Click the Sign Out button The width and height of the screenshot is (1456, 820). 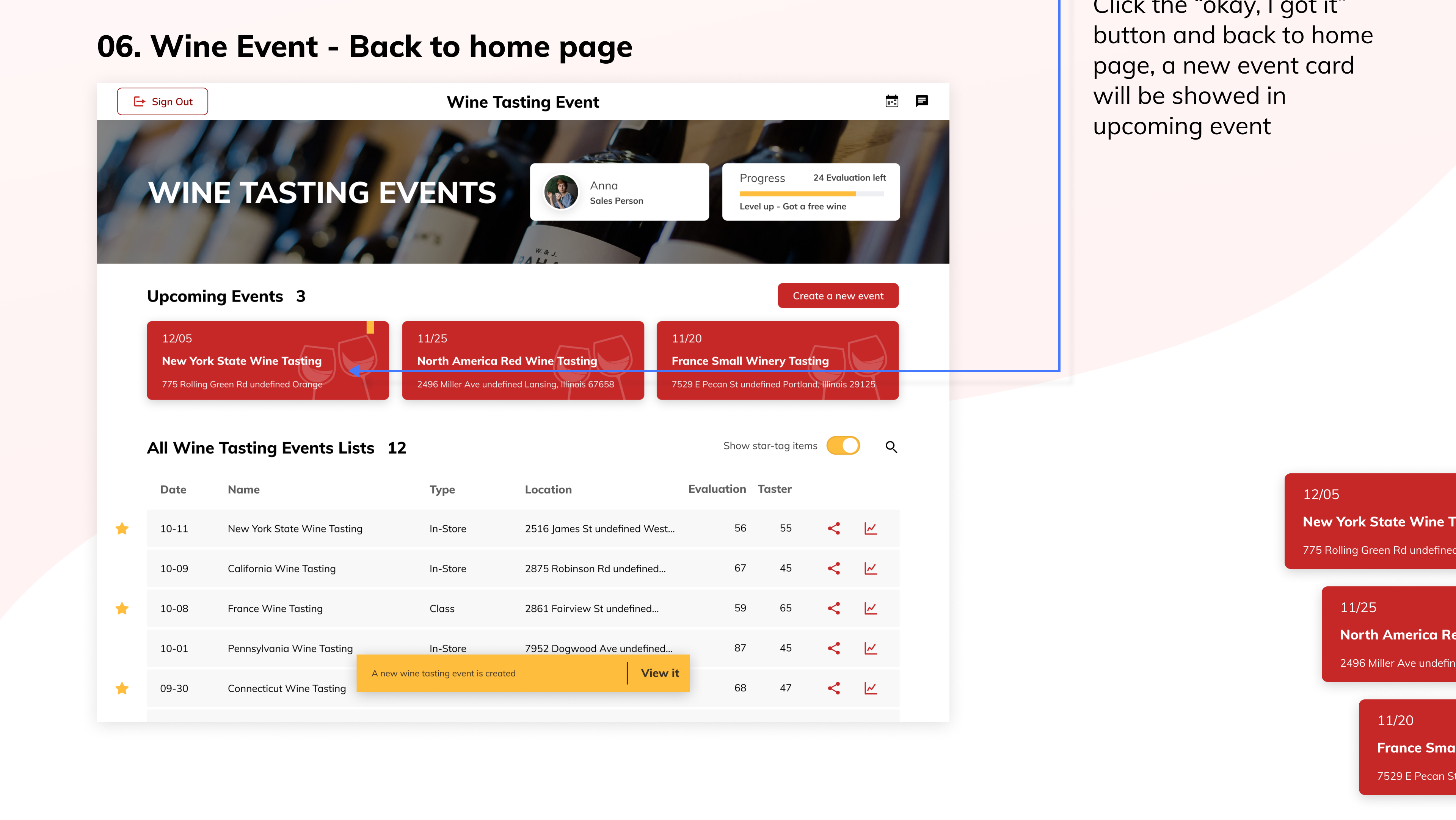click(x=162, y=101)
